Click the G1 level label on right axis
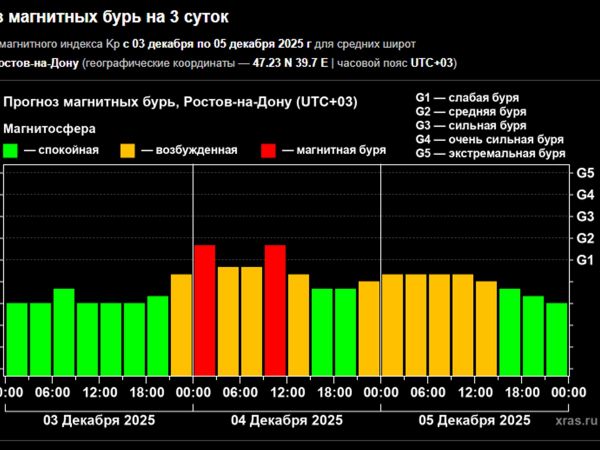This screenshot has width=600, height=450. pyautogui.click(x=585, y=260)
